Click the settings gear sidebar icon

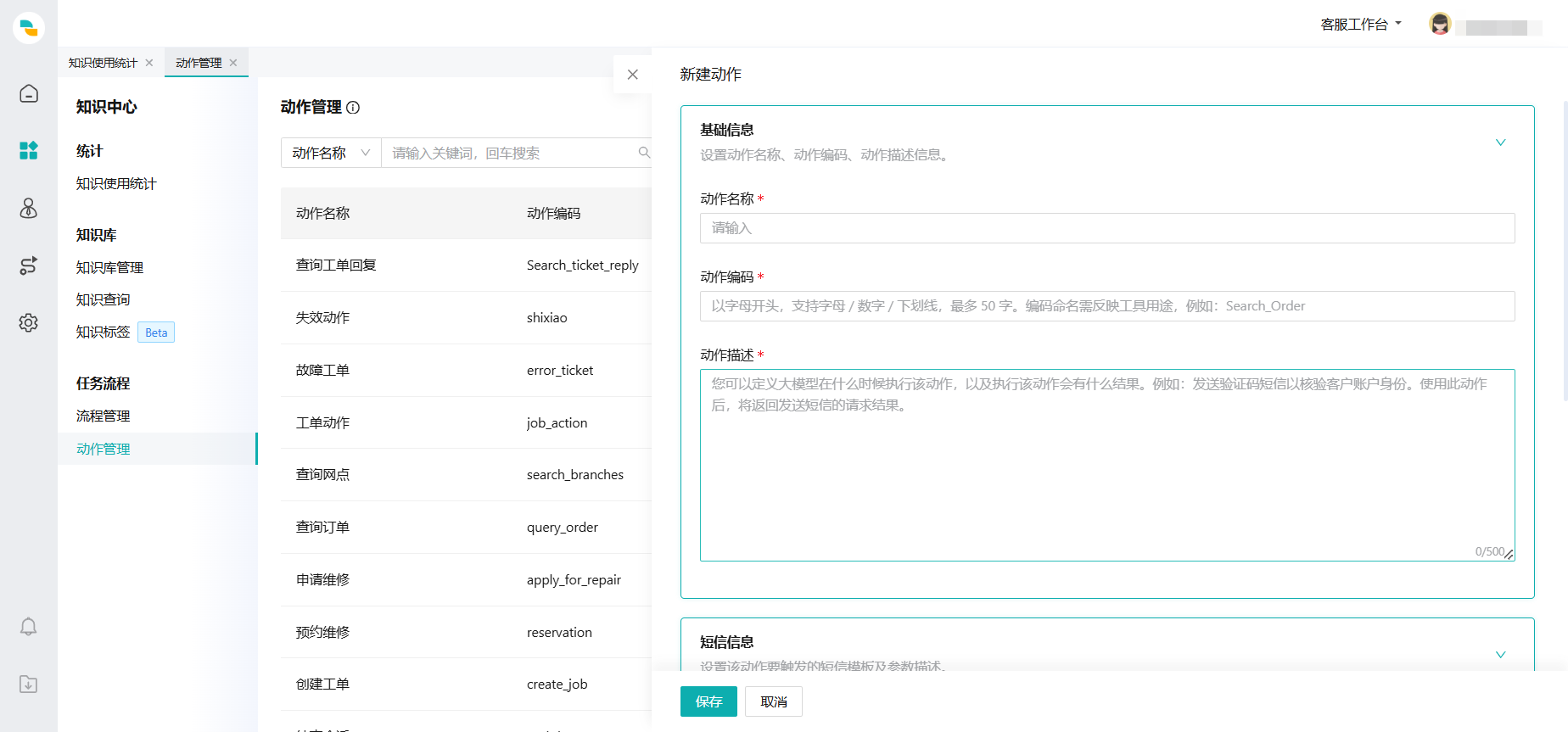(29, 323)
